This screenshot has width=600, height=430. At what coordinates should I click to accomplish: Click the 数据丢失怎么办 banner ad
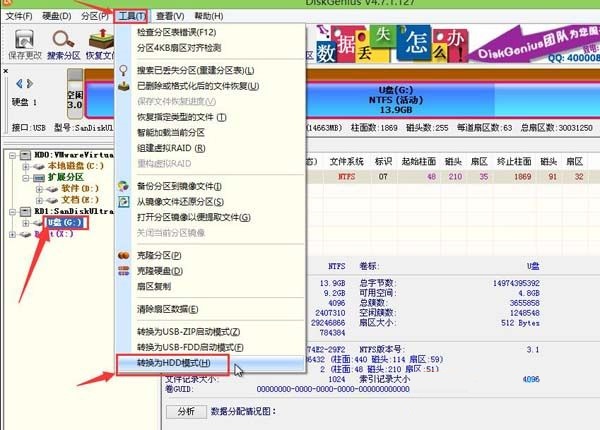coord(392,44)
